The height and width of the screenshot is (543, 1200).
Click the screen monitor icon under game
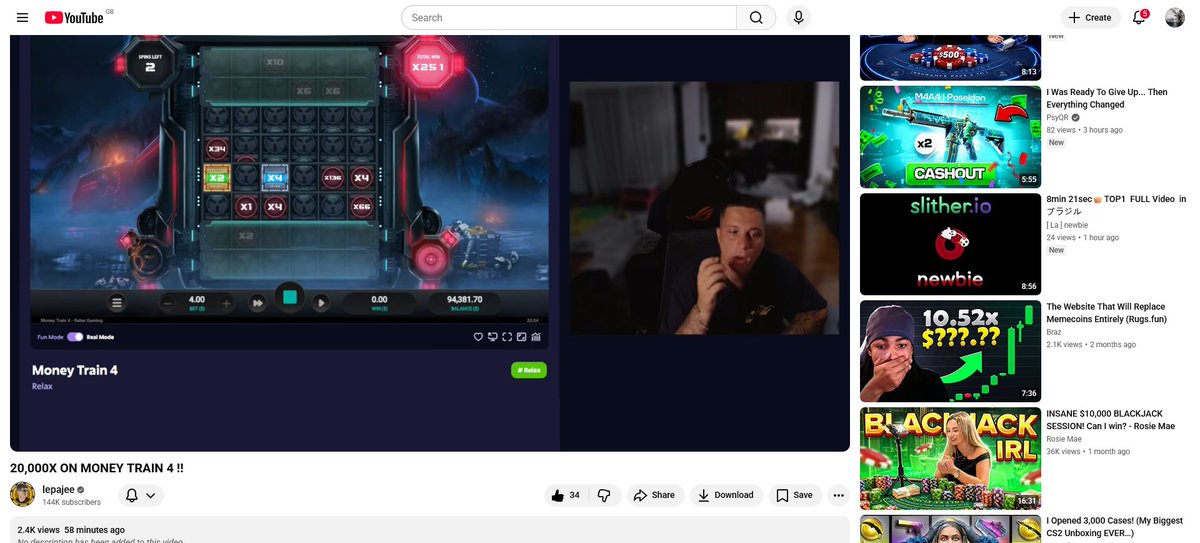[x=492, y=337]
